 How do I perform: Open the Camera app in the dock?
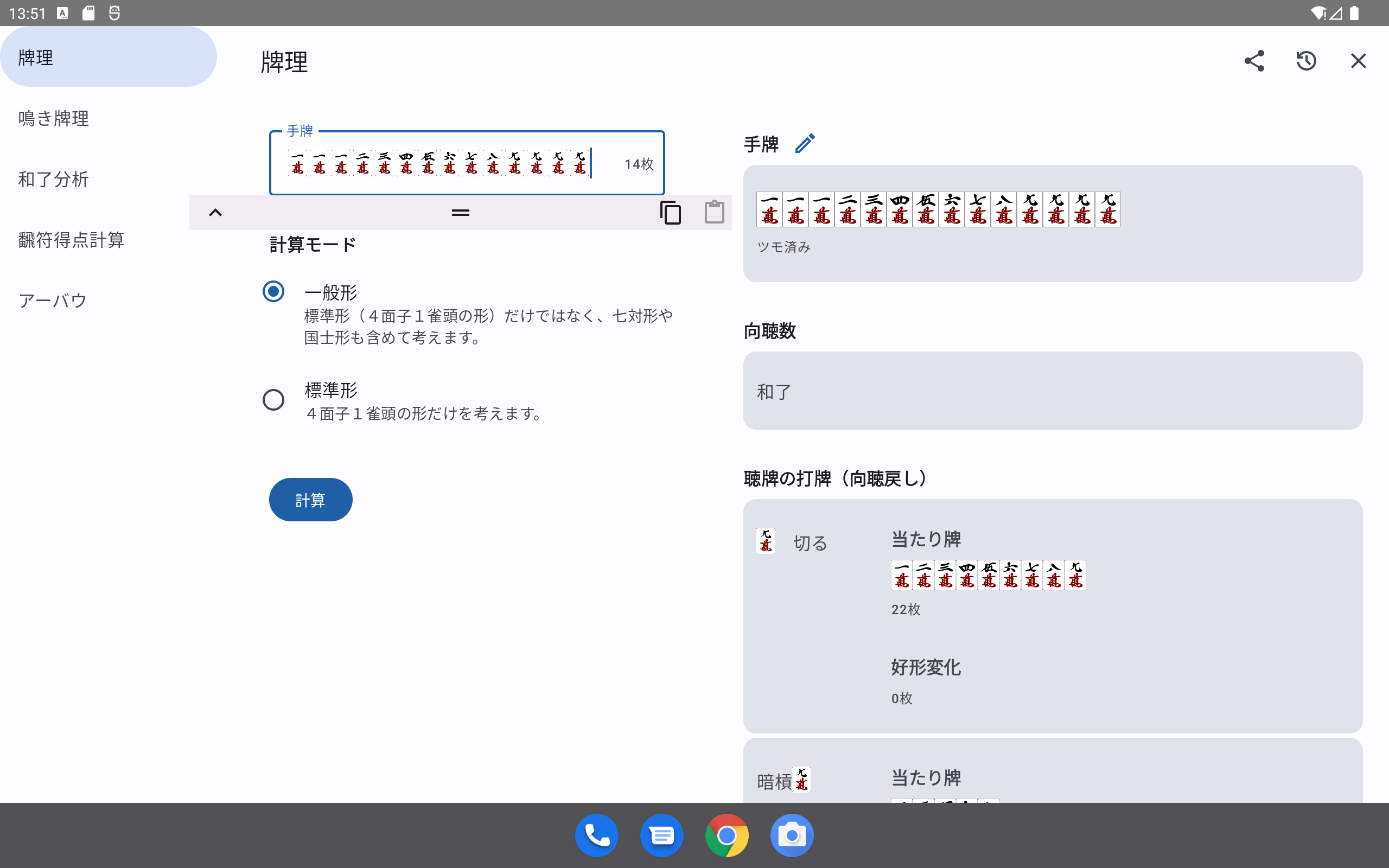[x=792, y=835]
